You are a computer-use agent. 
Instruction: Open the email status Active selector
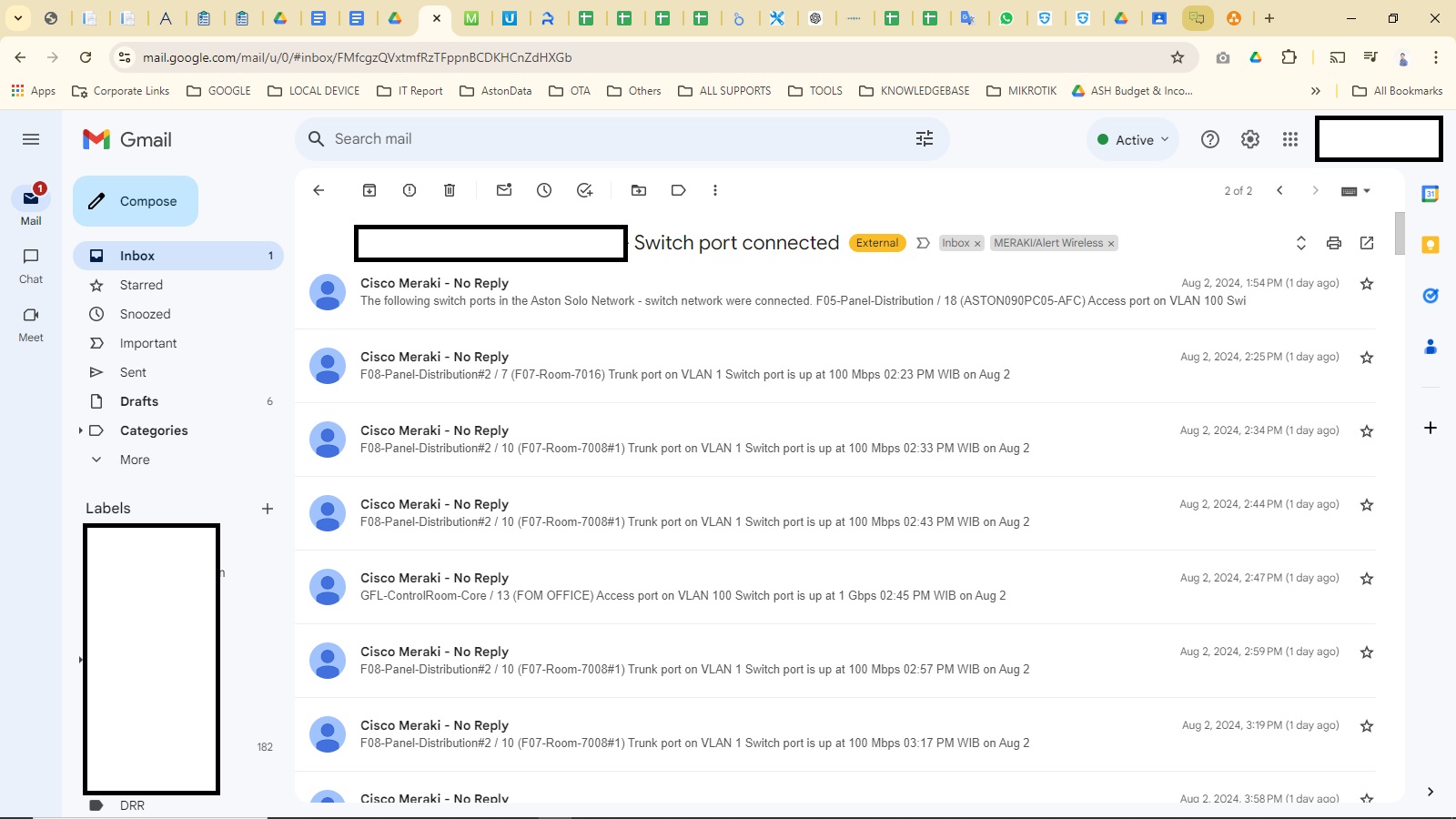pyautogui.click(x=1132, y=139)
